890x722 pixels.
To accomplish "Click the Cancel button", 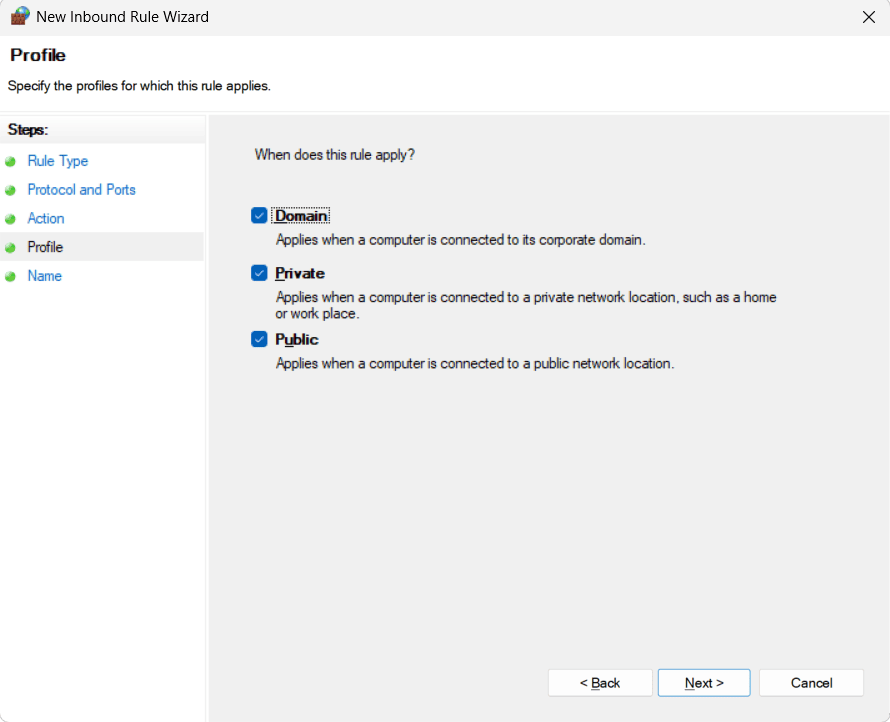I will (x=811, y=682).
